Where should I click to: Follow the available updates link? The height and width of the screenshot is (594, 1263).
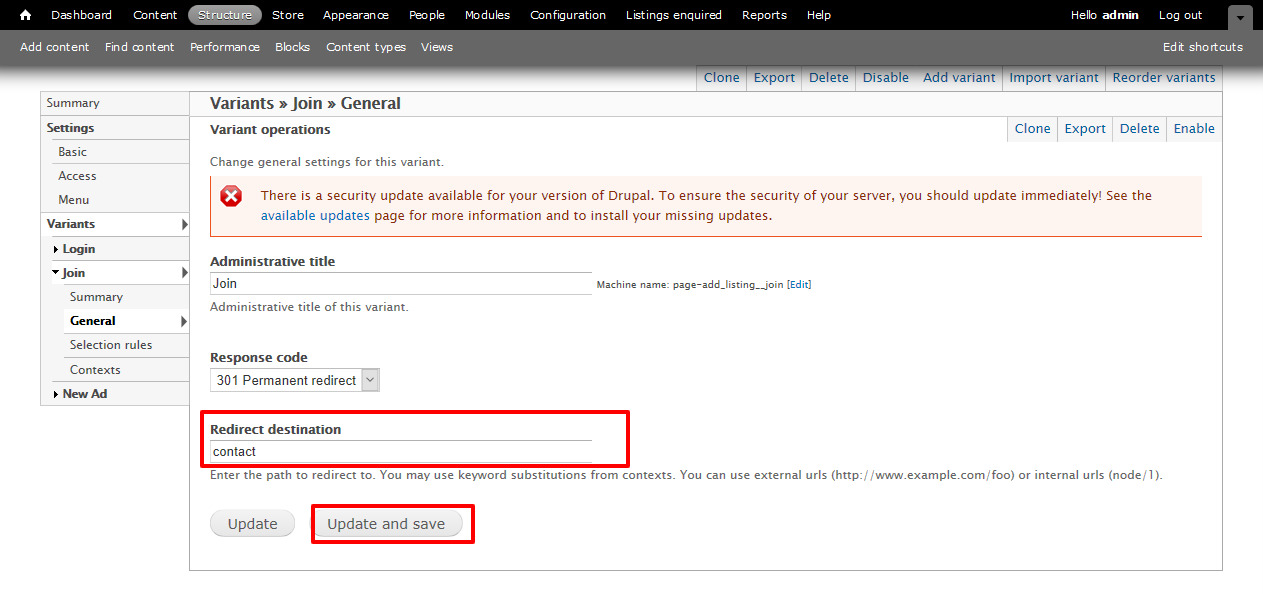315,215
